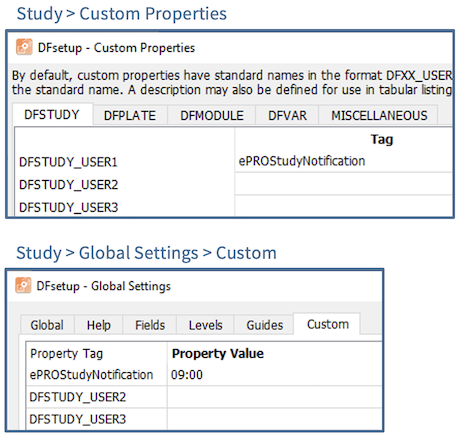Click the empty Tag cell for DFSTUDY_USER2
This screenshot has height=437, width=460.
[343, 184]
